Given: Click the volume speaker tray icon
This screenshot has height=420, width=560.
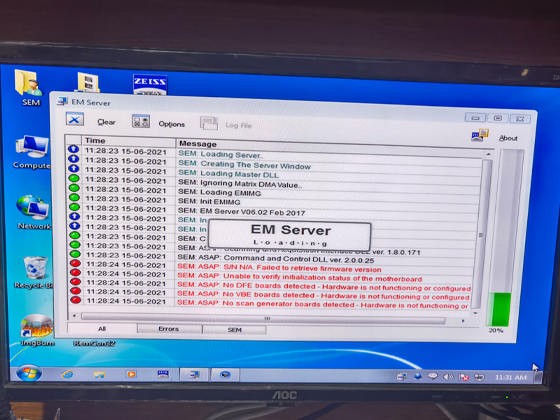Looking at the screenshot, I should coord(448,376).
